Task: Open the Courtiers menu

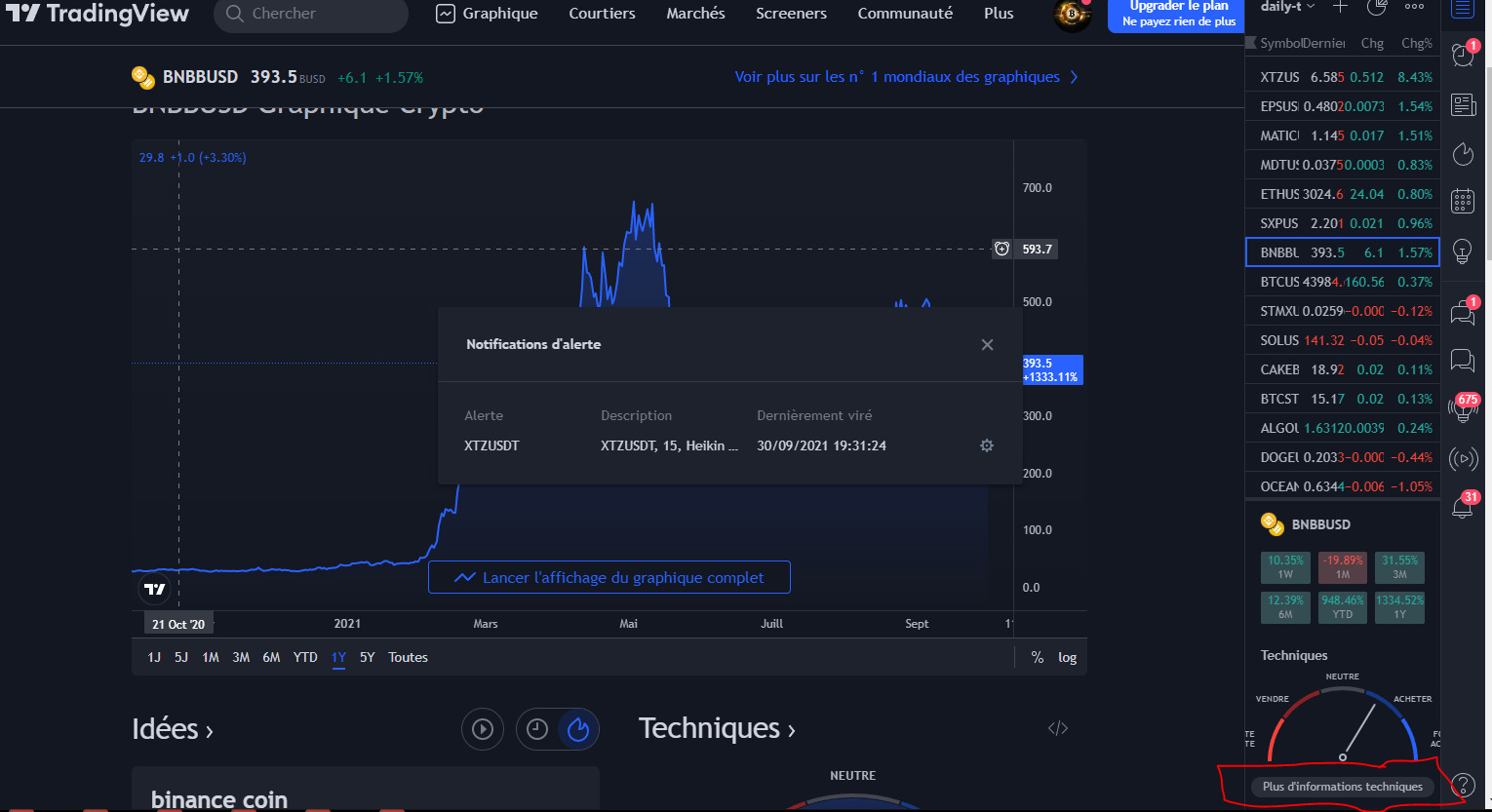Action: (x=602, y=14)
